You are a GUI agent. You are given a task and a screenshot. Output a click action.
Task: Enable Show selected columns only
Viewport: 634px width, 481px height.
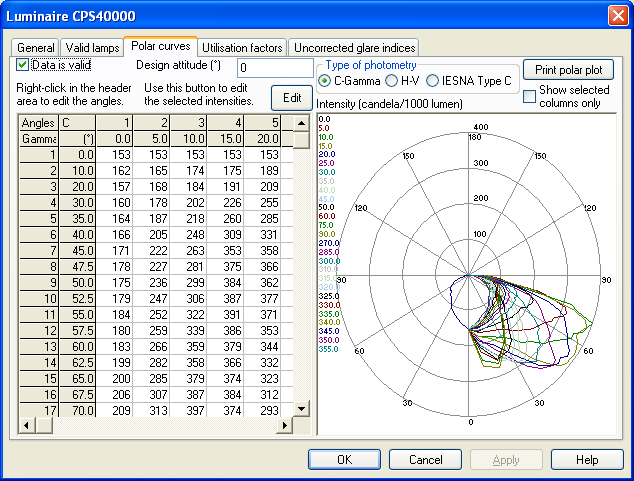click(529, 96)
